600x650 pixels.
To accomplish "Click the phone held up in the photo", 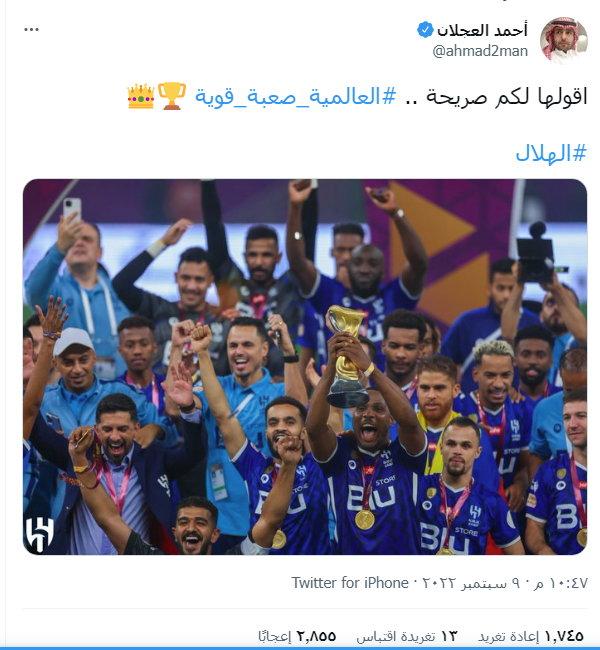I will [72, 209].
